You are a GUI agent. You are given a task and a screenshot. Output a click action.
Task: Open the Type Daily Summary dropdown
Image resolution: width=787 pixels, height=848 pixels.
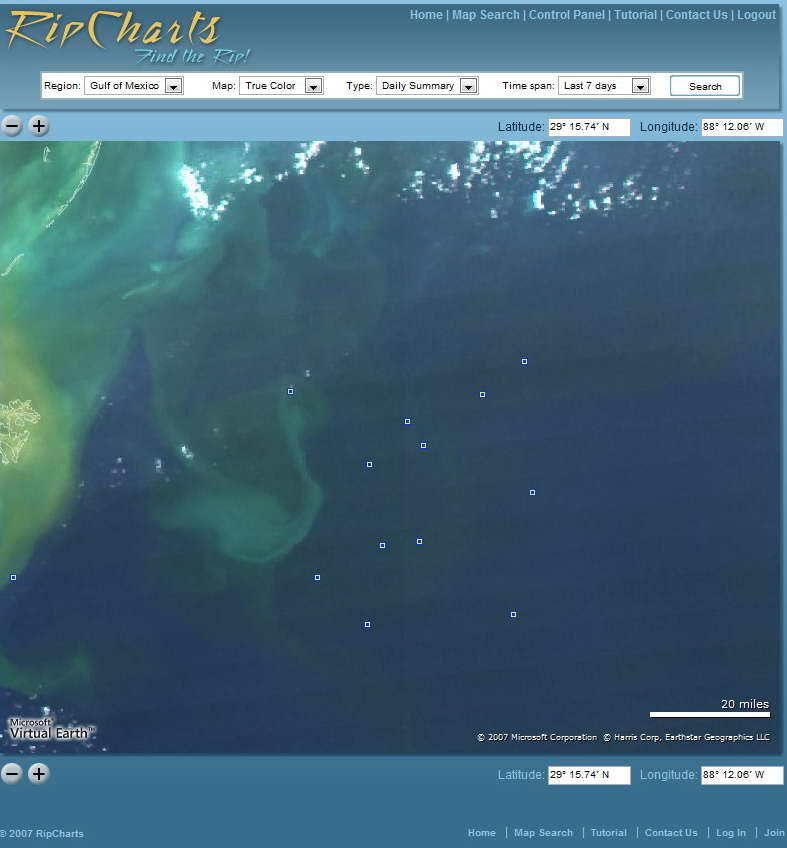point(427,86)
